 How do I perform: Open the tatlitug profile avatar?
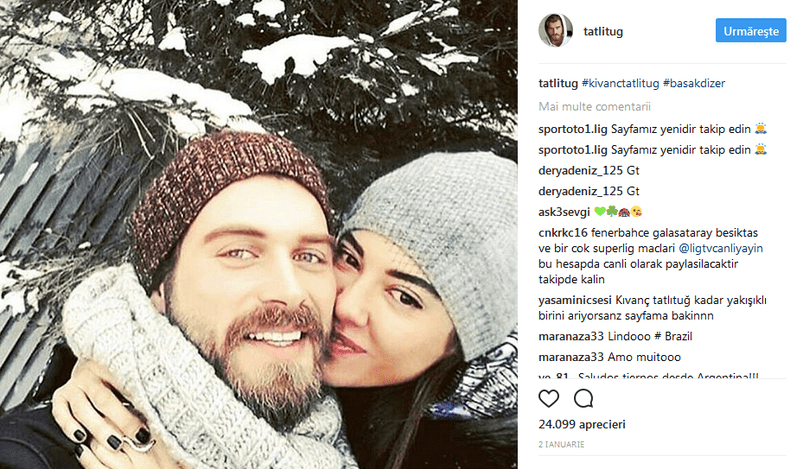[x=556, y=31]
